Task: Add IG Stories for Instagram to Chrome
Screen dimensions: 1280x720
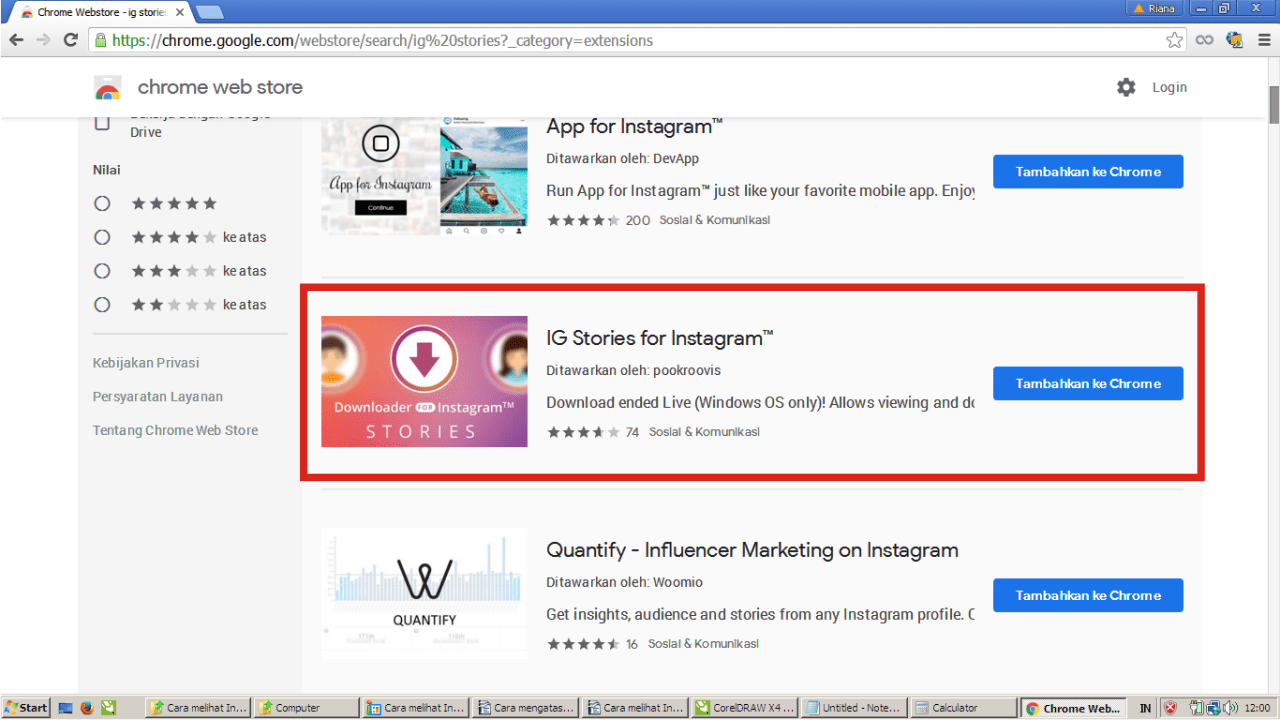Action: (x=1088, y=383)
